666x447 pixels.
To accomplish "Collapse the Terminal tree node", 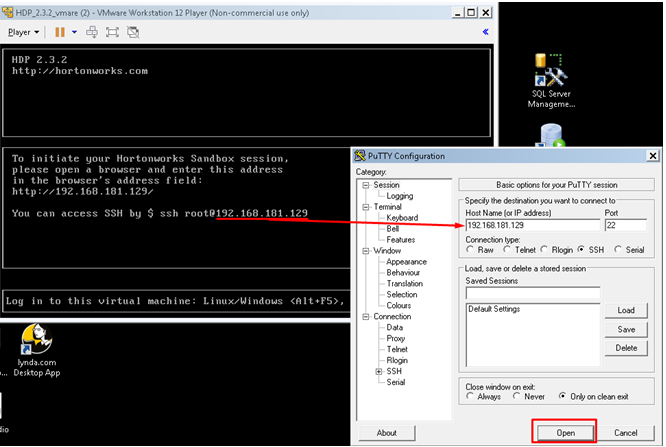I will coord(366,207).
